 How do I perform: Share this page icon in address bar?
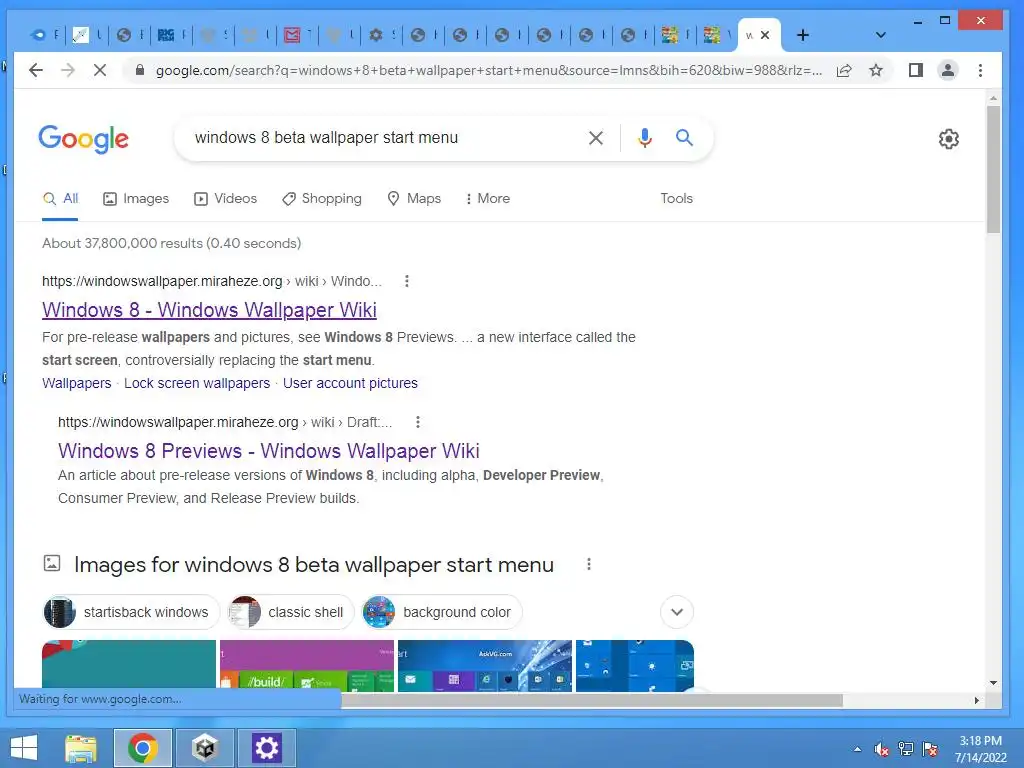pyautogui.click(x=844, y=70)
